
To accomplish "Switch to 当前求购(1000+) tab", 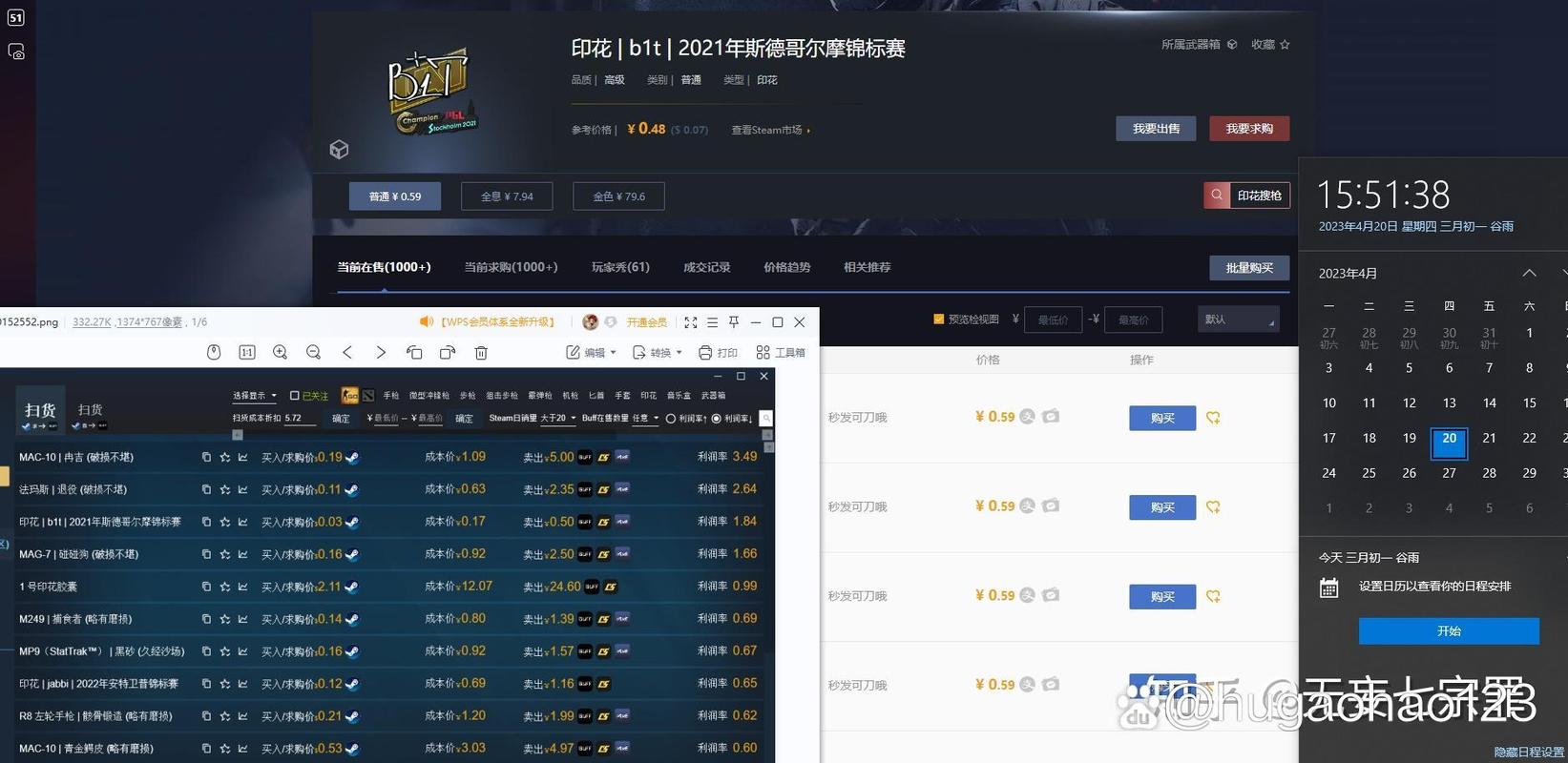I will (x=511, y=267).
